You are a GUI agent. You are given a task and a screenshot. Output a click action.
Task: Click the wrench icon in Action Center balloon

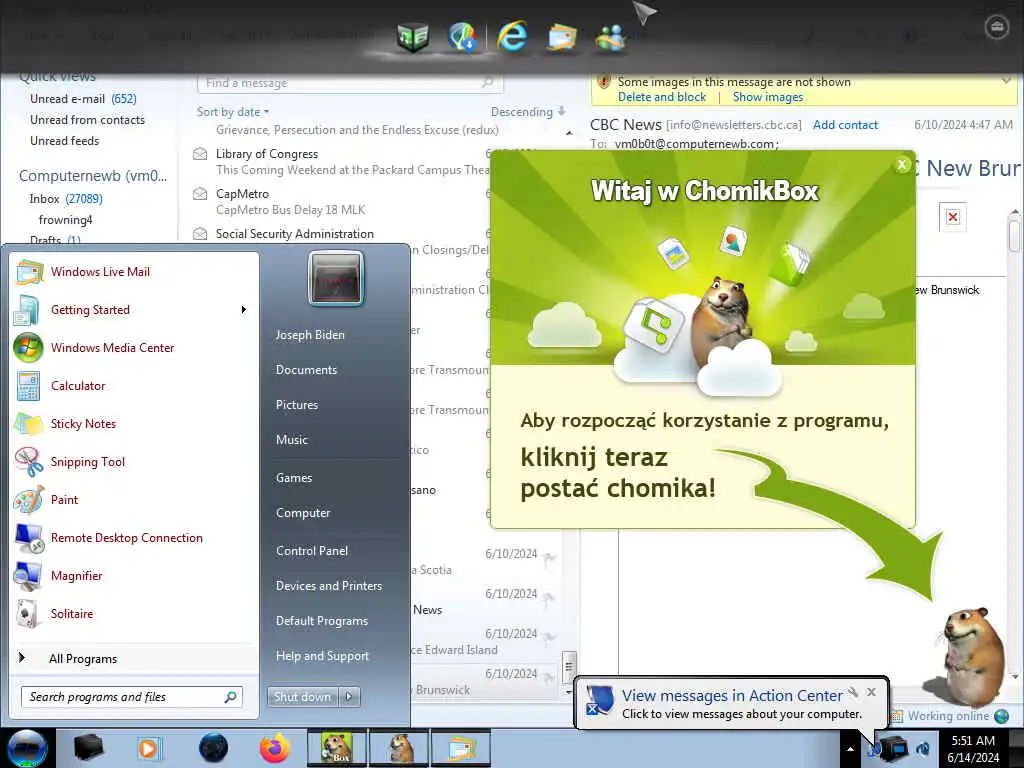tap(852, 692)
